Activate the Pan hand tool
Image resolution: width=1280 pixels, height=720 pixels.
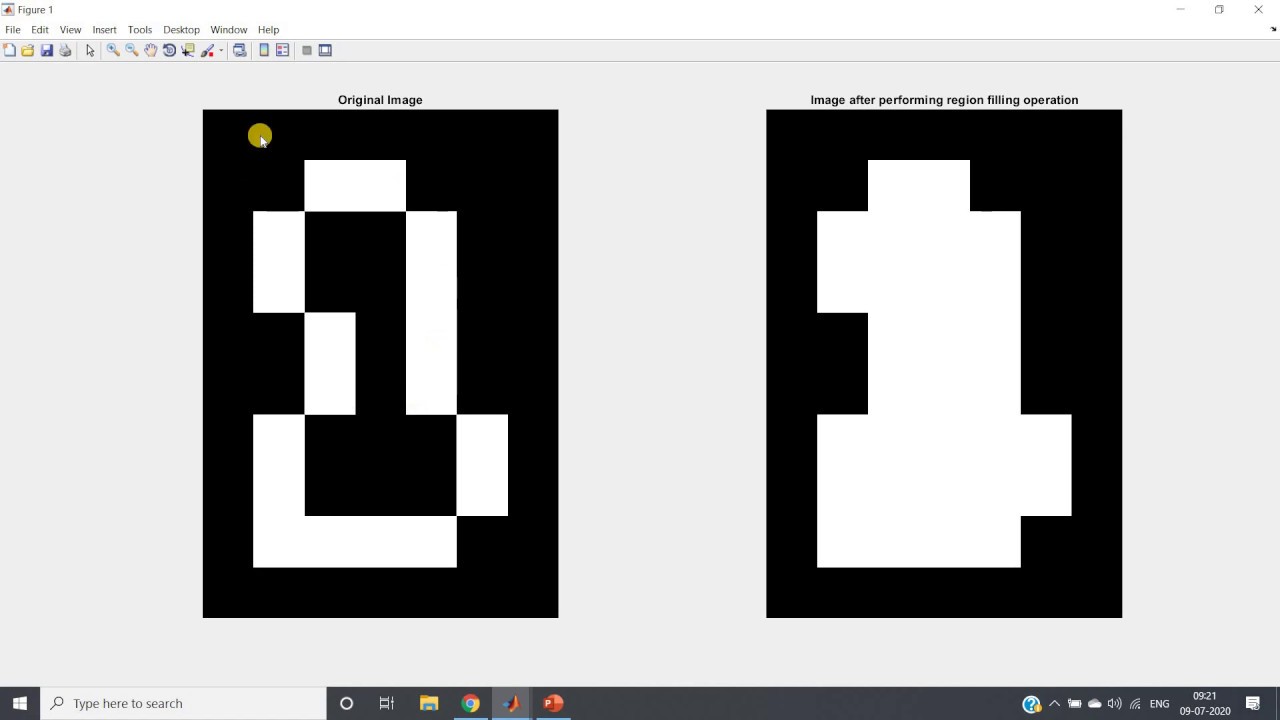tap(150, 50)
